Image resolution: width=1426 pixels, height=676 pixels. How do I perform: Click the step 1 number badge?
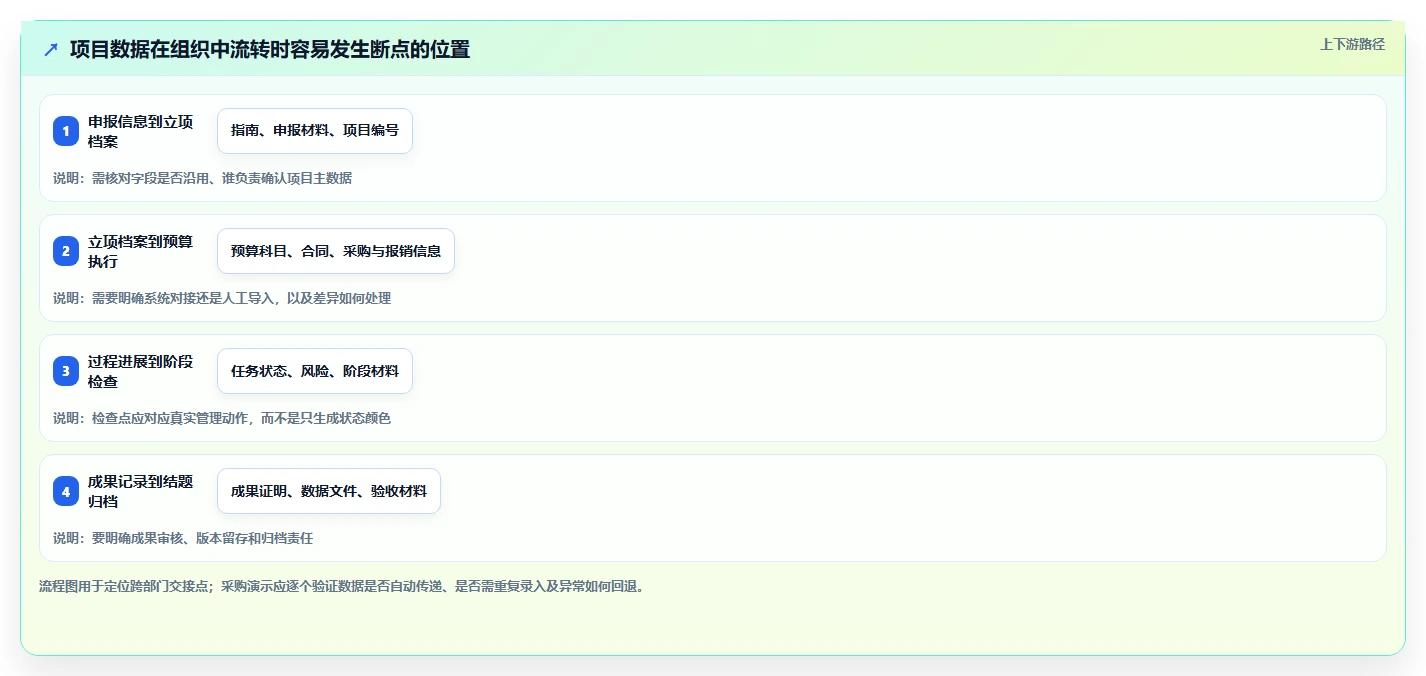[66, 131]
